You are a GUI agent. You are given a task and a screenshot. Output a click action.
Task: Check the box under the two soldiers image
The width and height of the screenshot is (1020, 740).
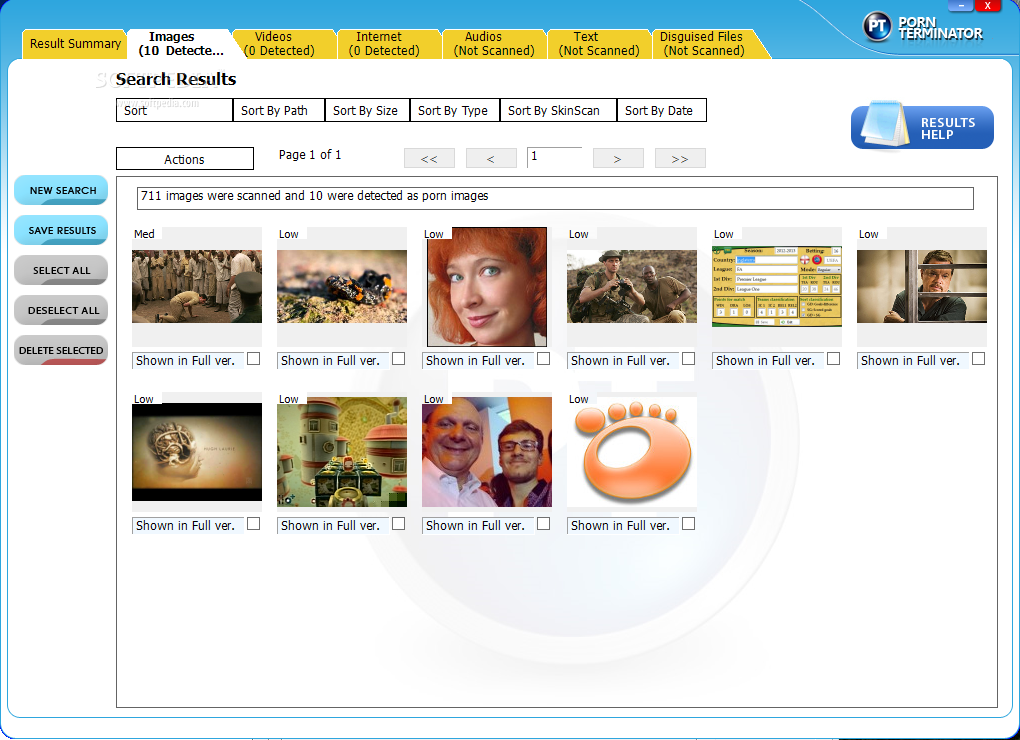pos(689,359)
